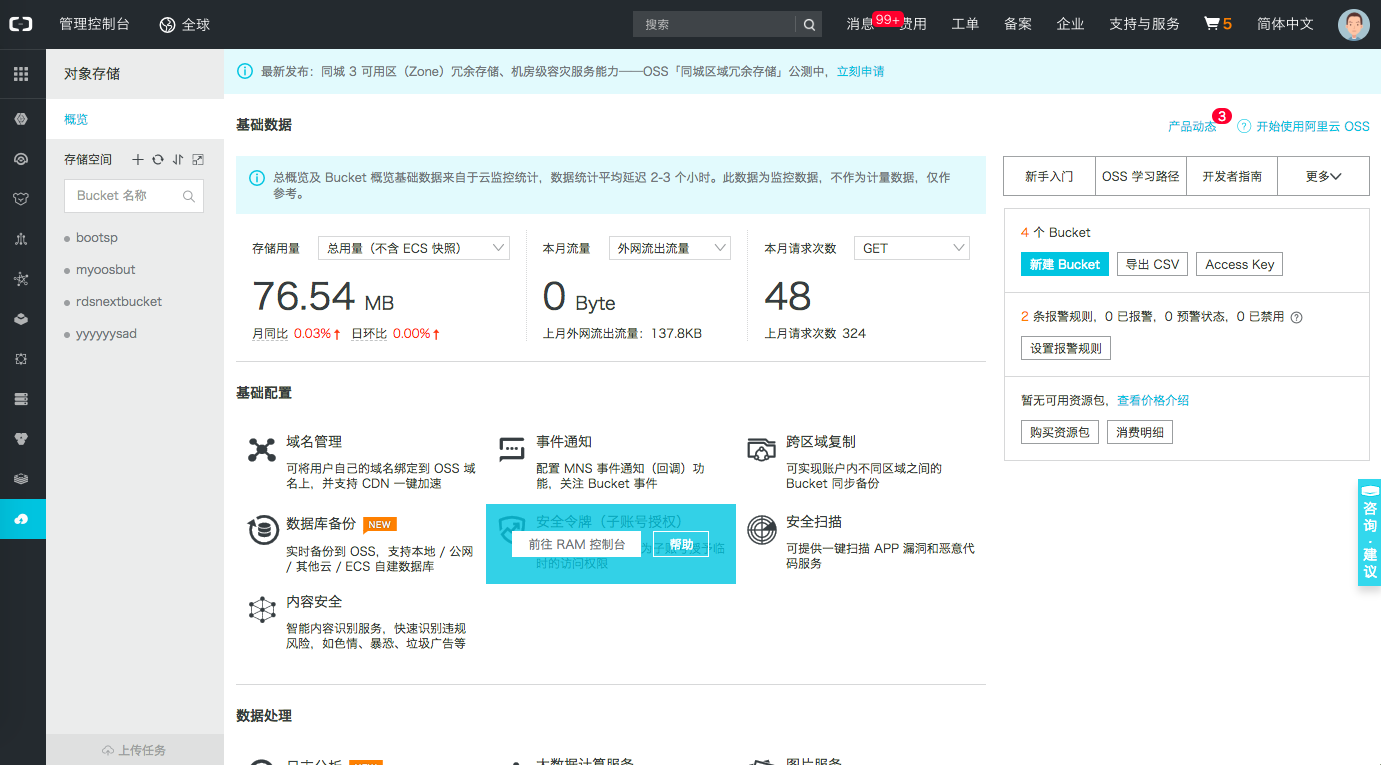Click the 购买资源包 button
1381x765 pixels.
pos(1059,432)
